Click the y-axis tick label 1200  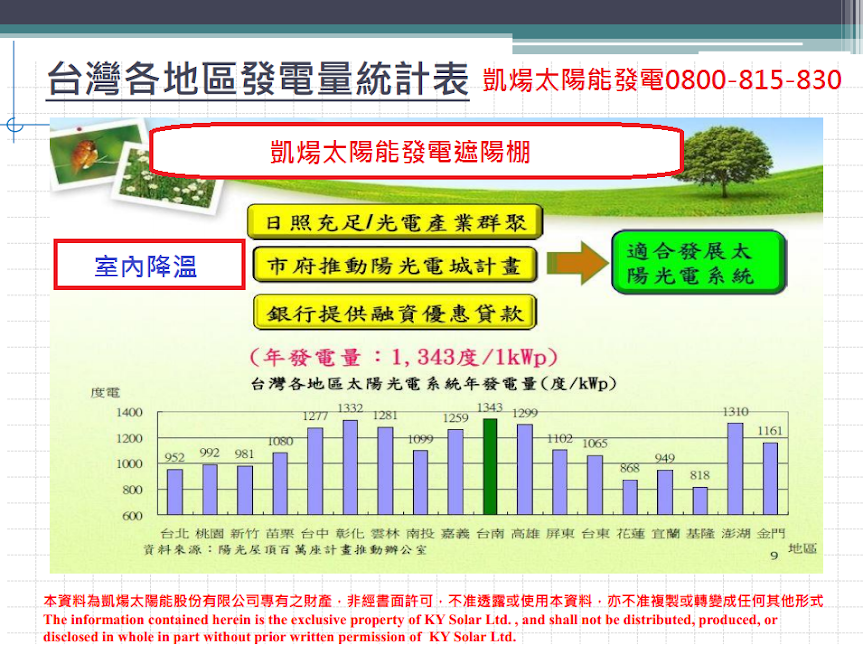(129, 439)
